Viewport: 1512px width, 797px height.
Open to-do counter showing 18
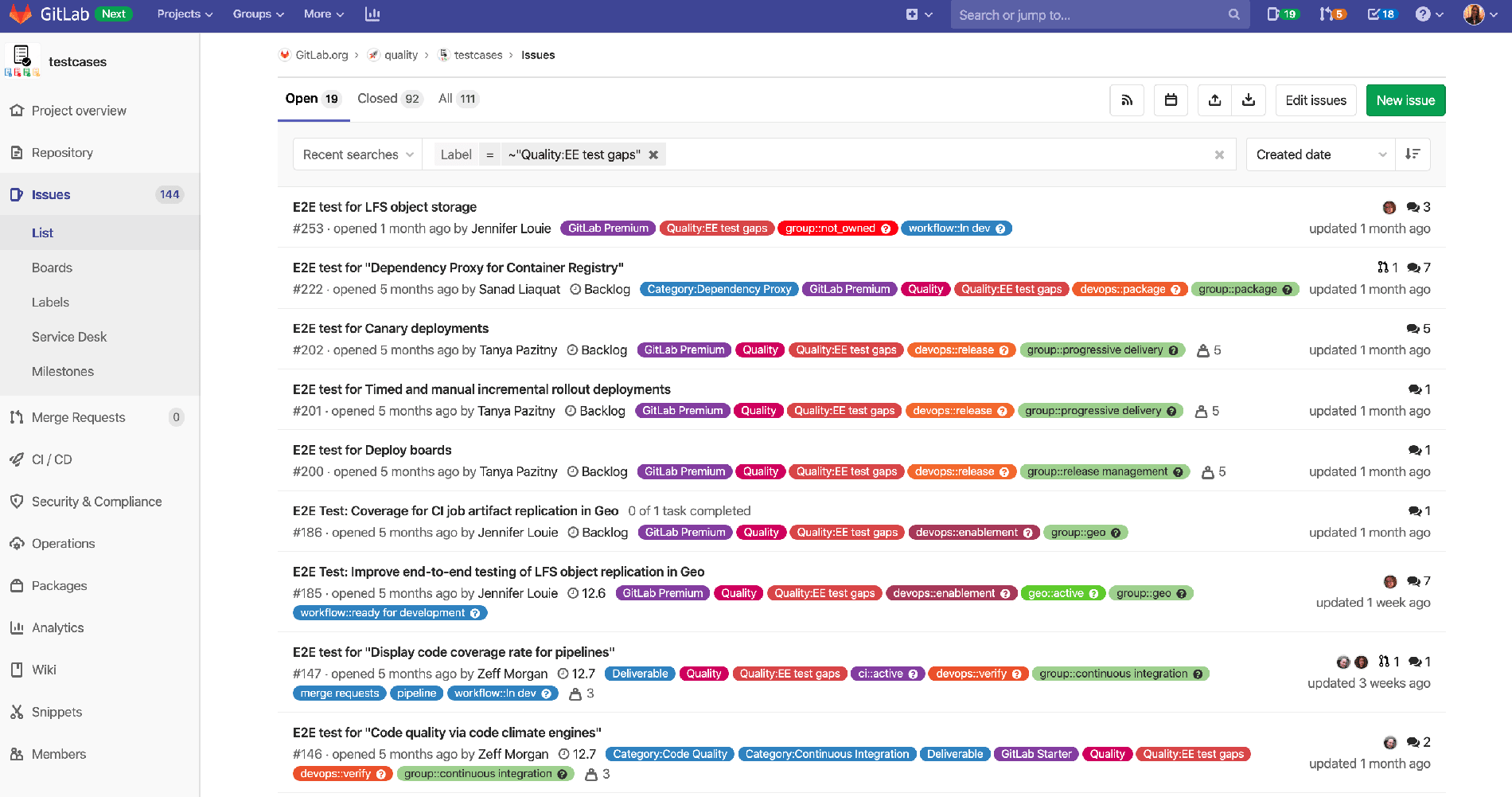coord(1381,14)
